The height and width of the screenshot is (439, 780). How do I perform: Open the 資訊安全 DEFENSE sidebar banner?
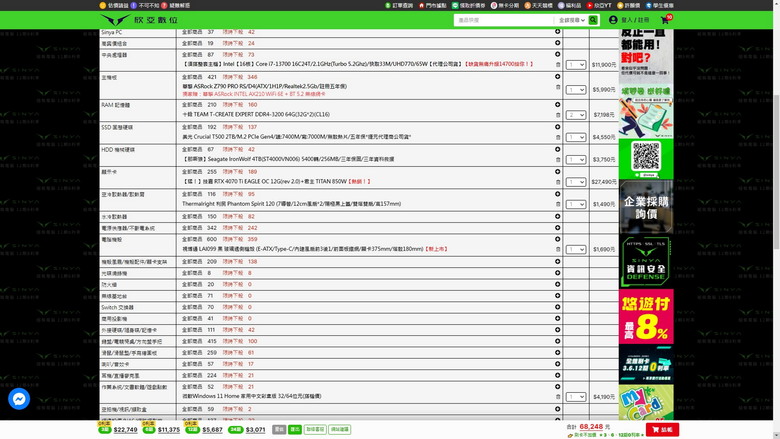coord(646,262)
